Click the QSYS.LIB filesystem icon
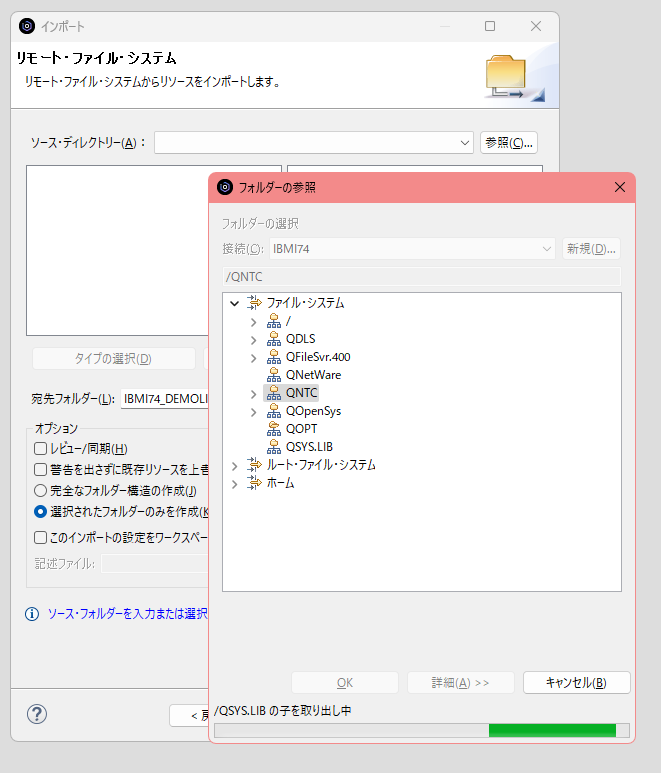The width and height of the screenshot is (661, 773). (x=274, y=447)
